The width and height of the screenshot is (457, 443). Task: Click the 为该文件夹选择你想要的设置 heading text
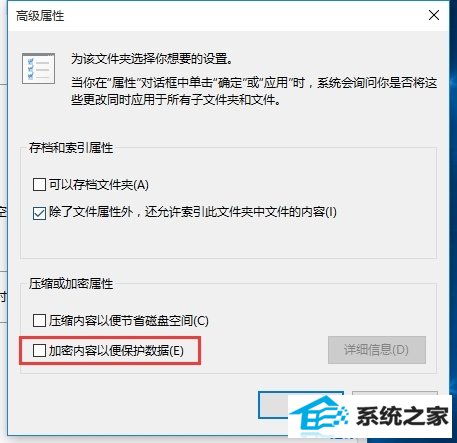tap(152, 59)
